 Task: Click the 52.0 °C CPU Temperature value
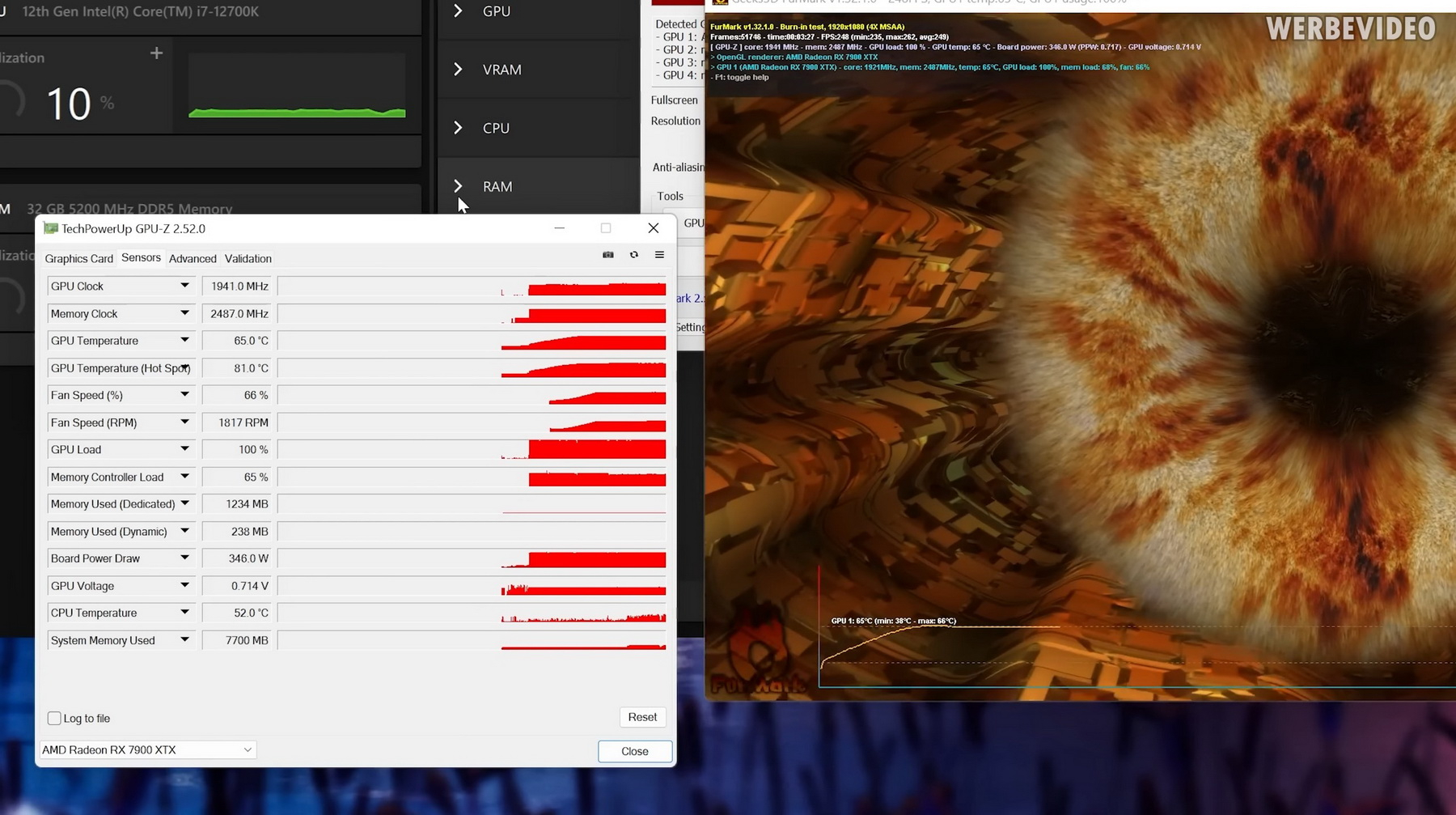(236, 613)
